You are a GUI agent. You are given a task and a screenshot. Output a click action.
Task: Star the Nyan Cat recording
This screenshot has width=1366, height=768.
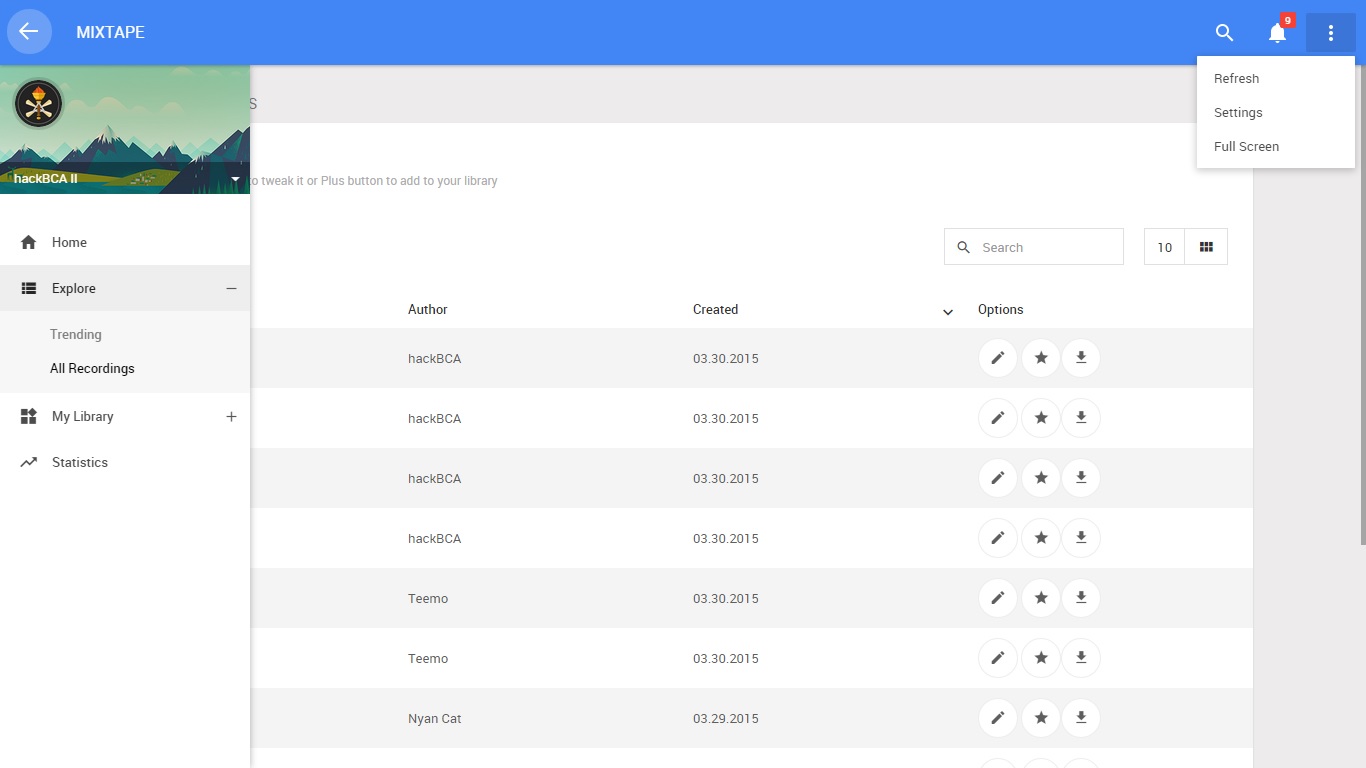pyautogui.click(x=1040, y=718)
